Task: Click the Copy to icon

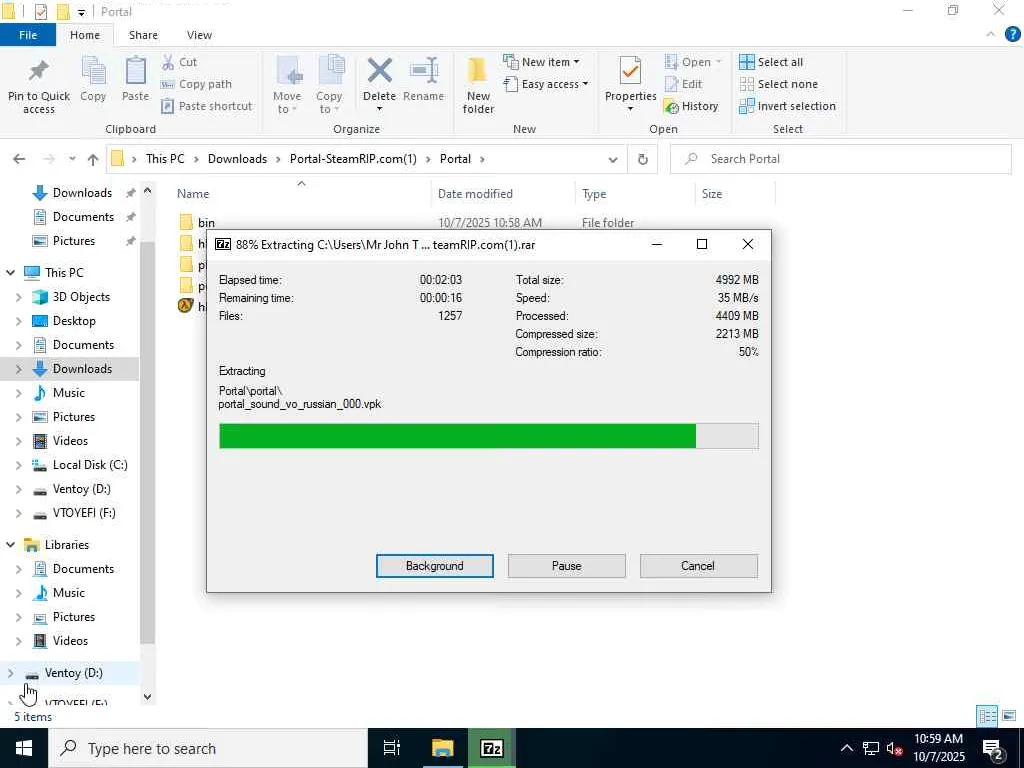Action: [330, 71]
